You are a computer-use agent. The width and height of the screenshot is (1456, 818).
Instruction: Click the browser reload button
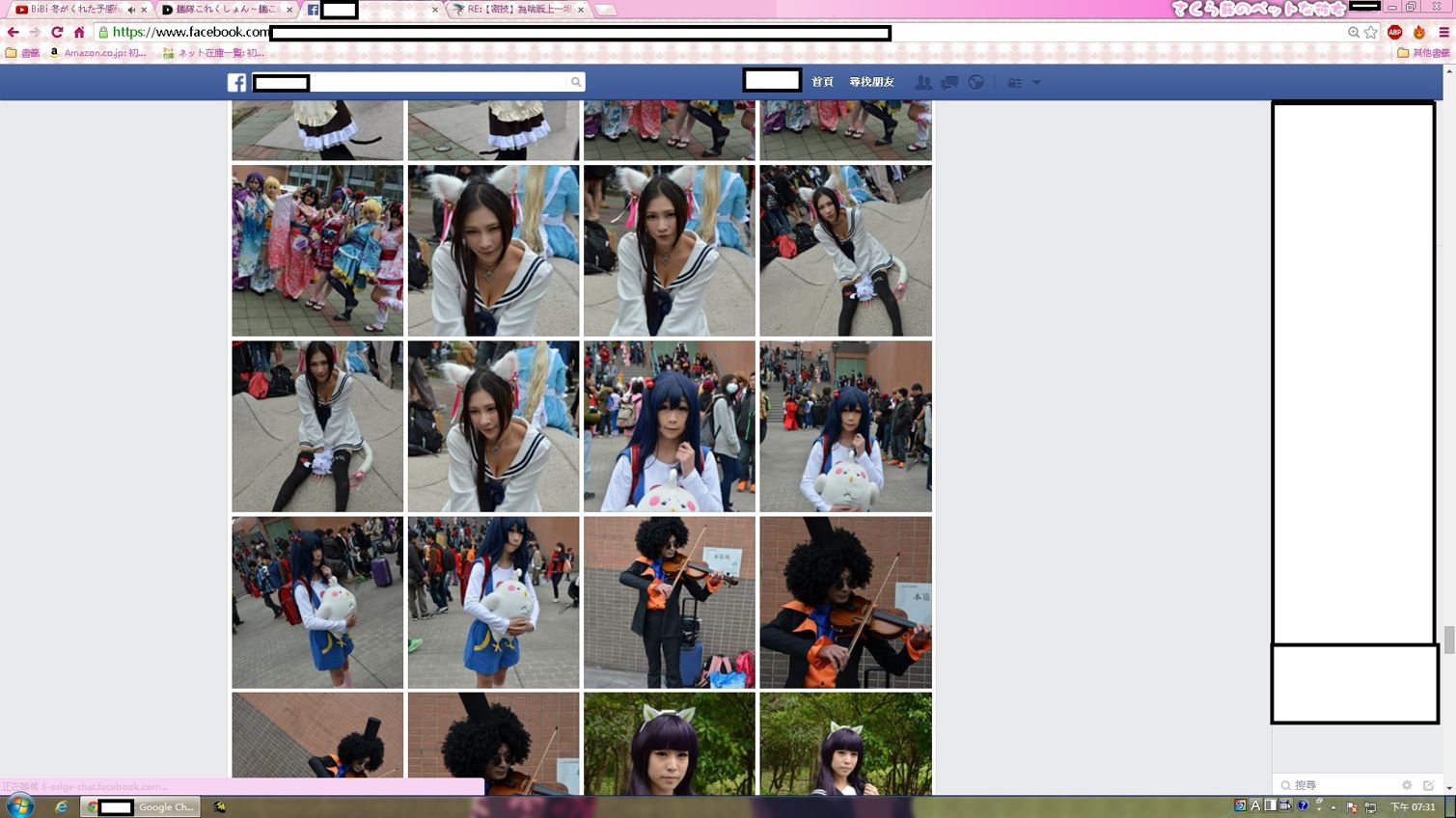click(x=57, y=33)
